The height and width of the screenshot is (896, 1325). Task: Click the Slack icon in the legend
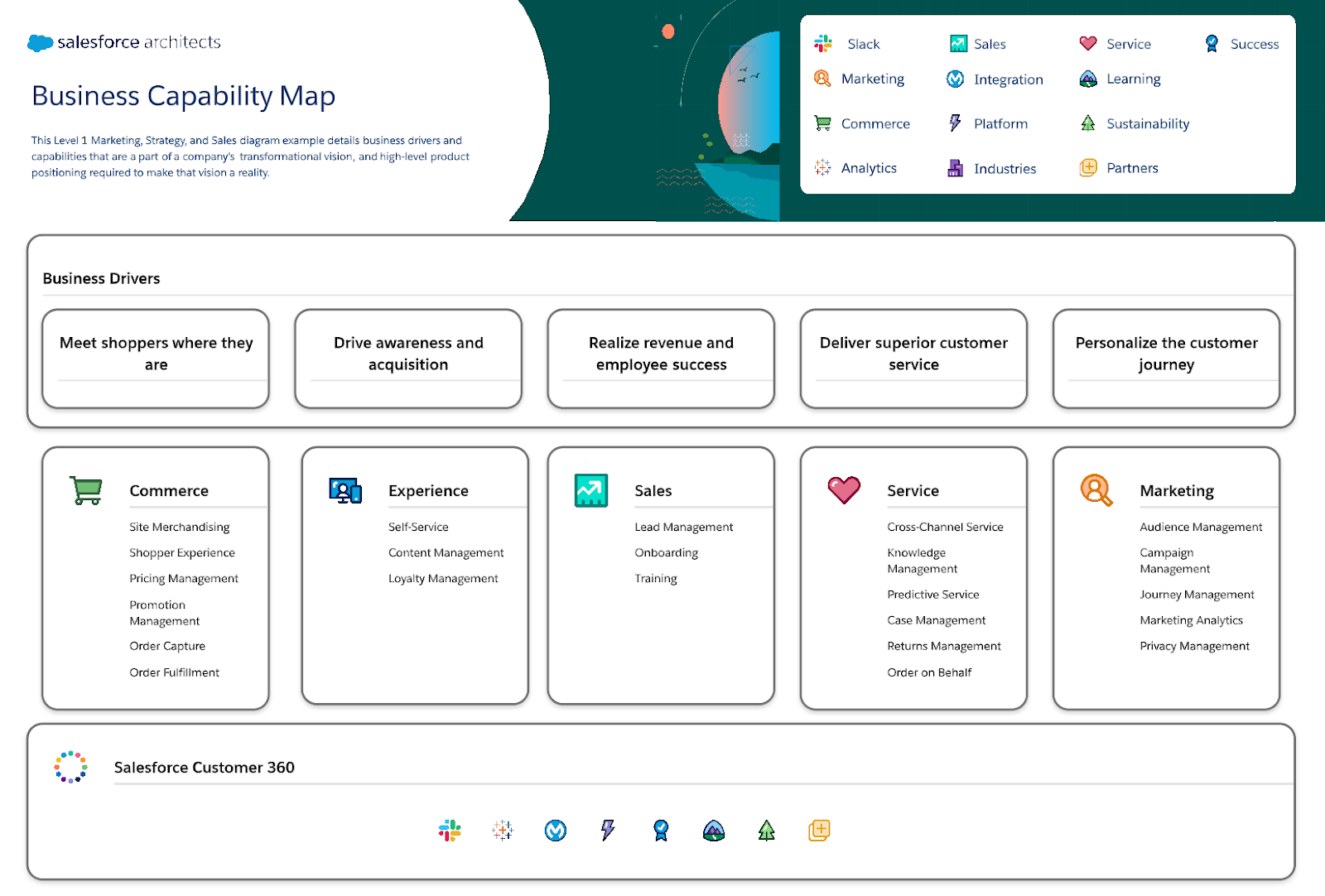pyautogui.click(x=822, y=43)
